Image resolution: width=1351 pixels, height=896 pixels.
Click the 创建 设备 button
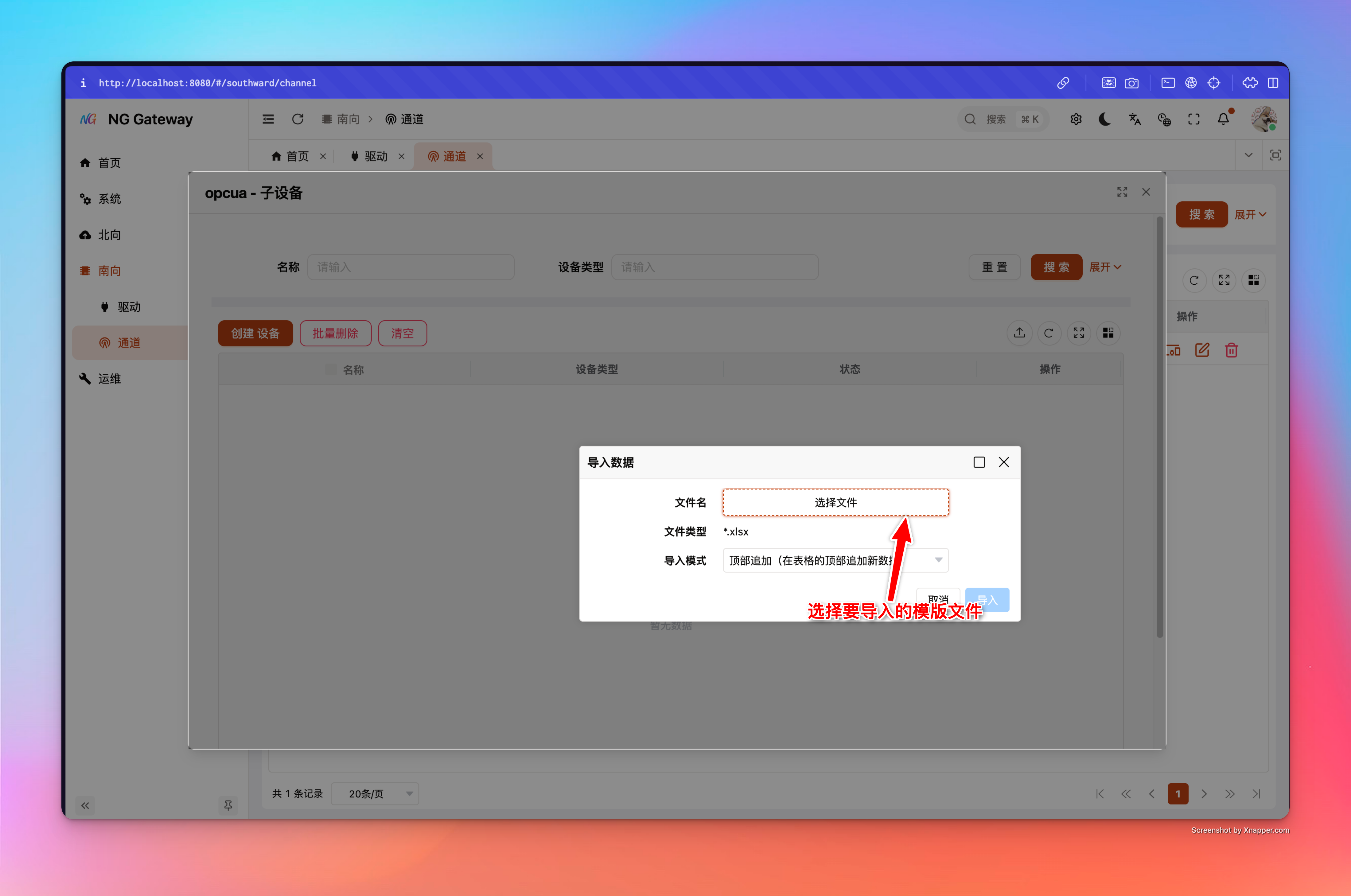(255, 334)
